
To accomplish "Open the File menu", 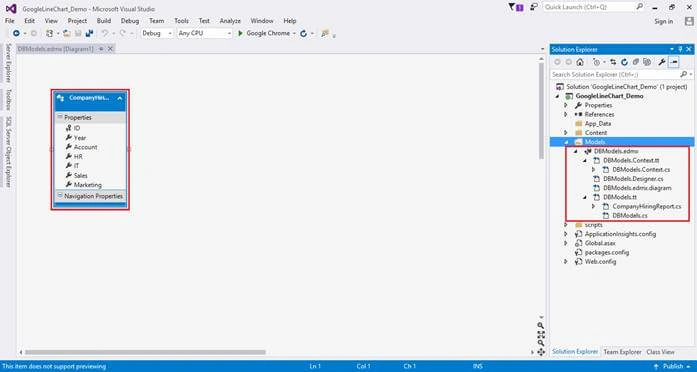I will point(9,21).
